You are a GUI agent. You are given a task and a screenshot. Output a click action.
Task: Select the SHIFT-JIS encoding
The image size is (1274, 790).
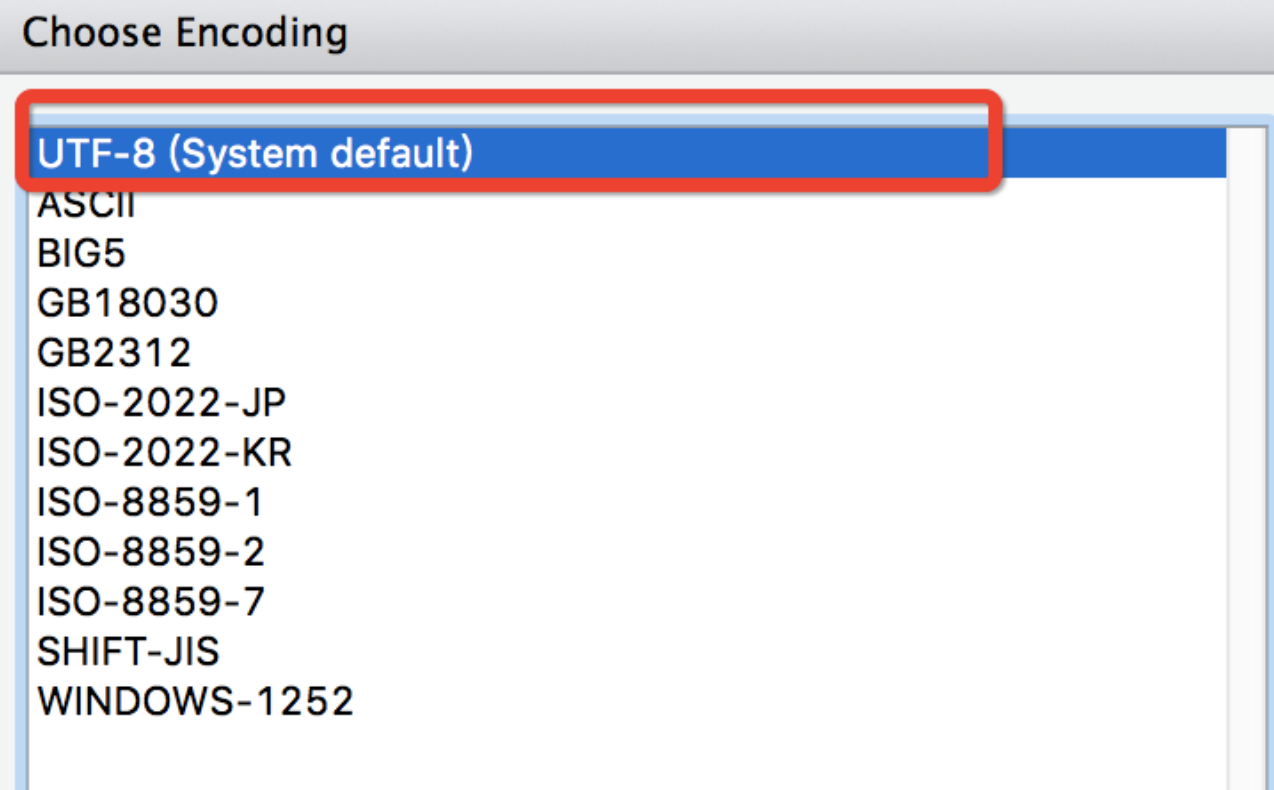(x=128, y=652)
